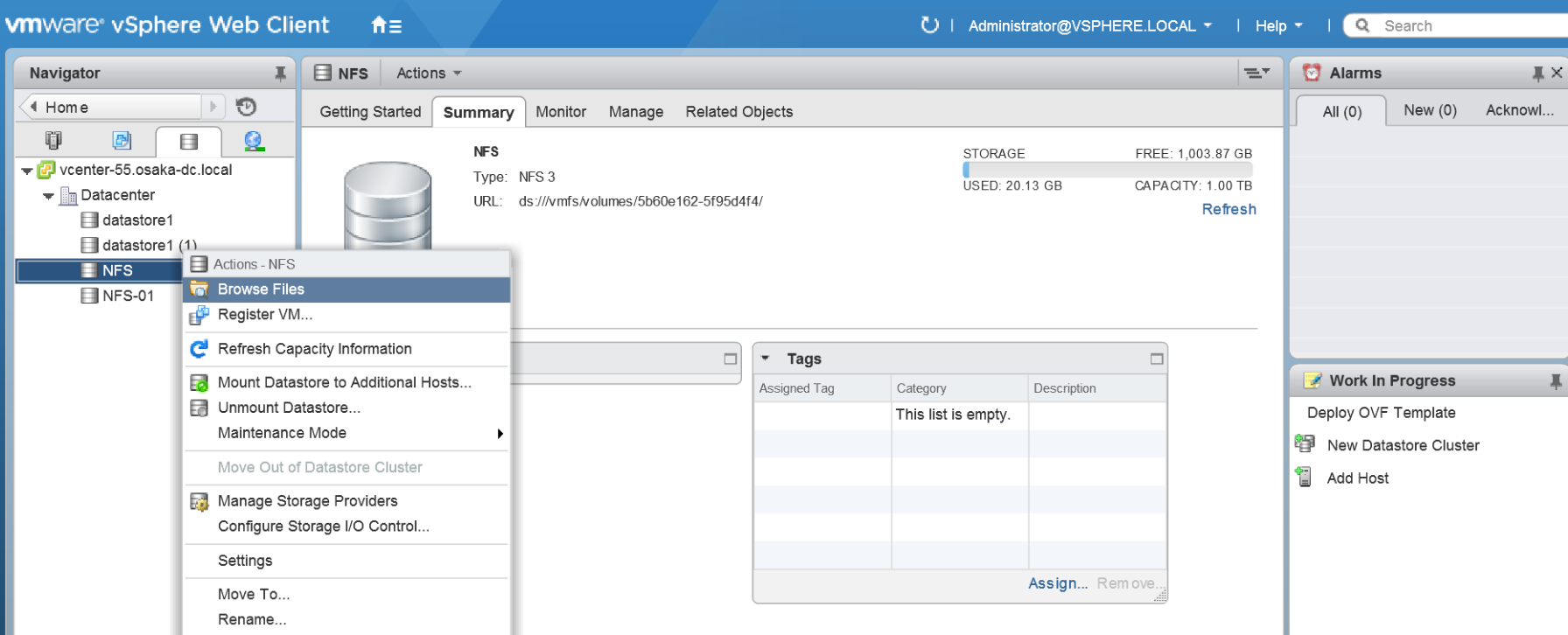This screenshot has height=635, width=1568.
Task: Select NFS-01 datastore in tree
Action: [128, 297]
